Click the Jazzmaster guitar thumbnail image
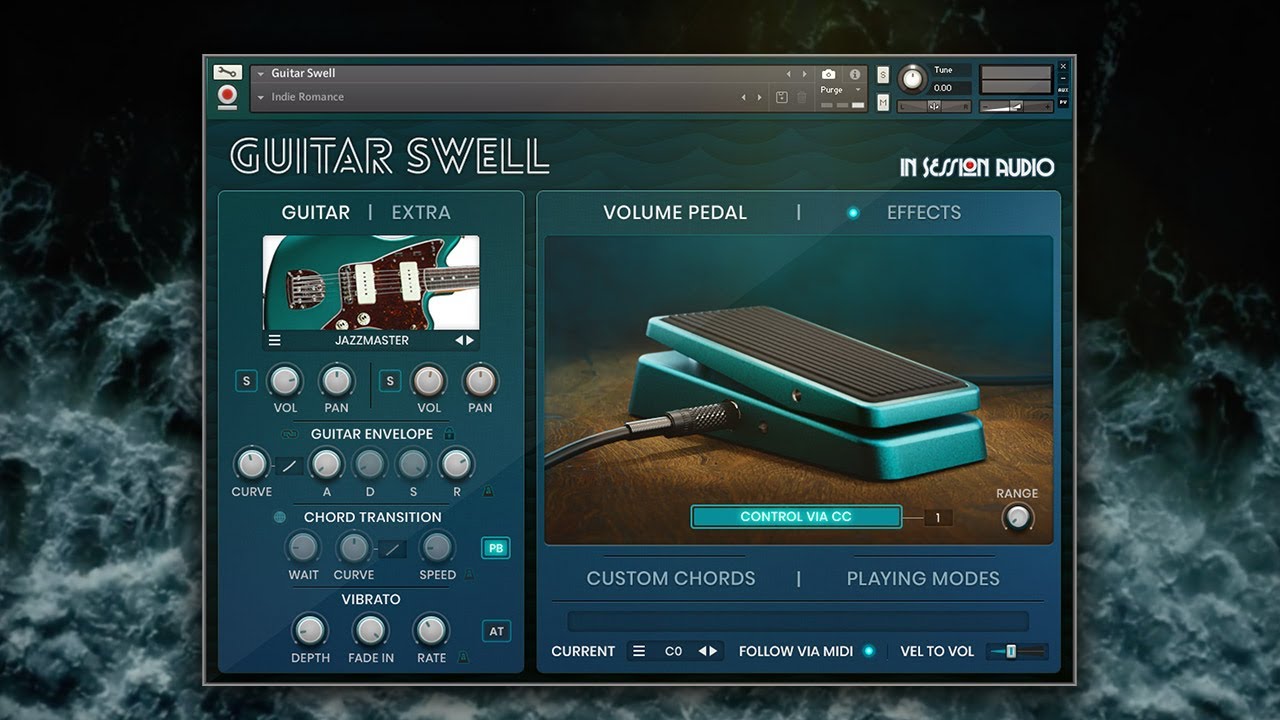 [x=371, y=283]
